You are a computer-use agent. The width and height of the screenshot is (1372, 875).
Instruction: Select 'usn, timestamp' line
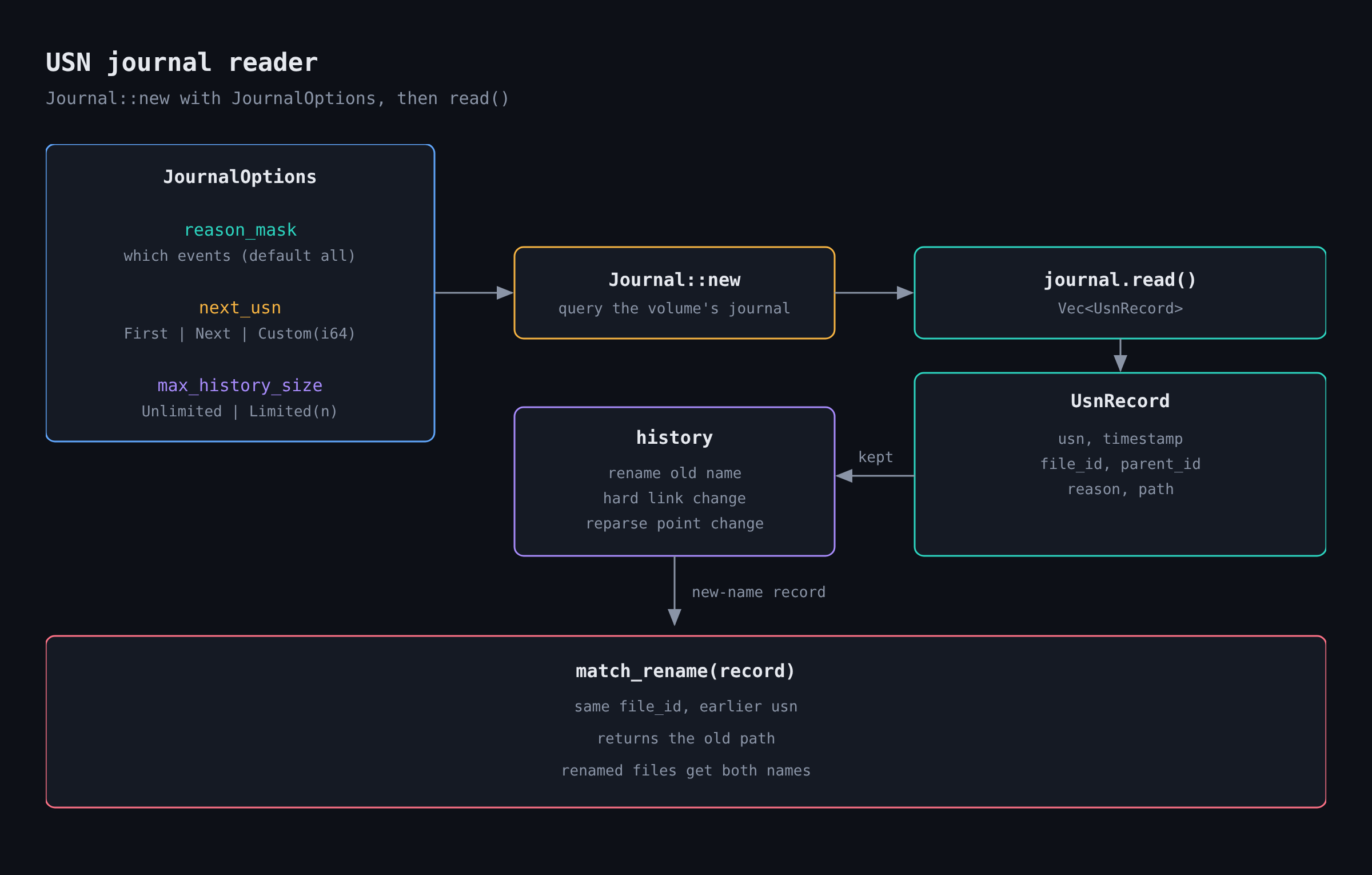[1120, 439]
